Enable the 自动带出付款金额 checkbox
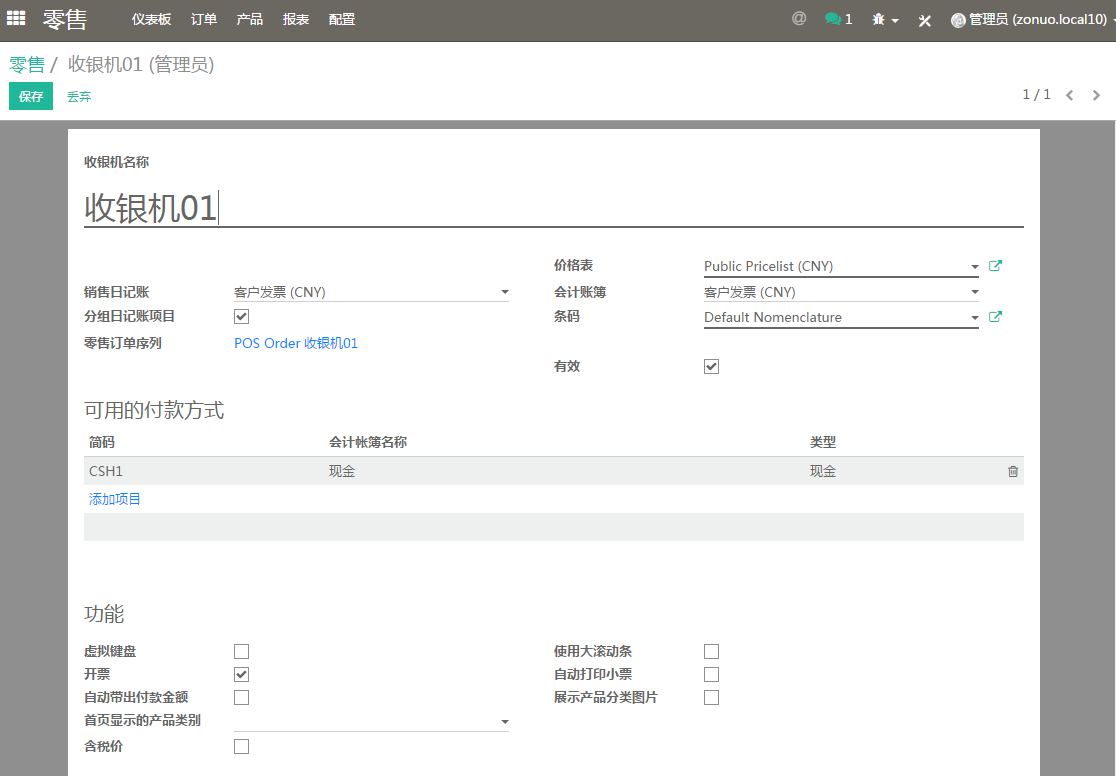1116x776 pixels. pyautogui.click(x=241, y=697)
